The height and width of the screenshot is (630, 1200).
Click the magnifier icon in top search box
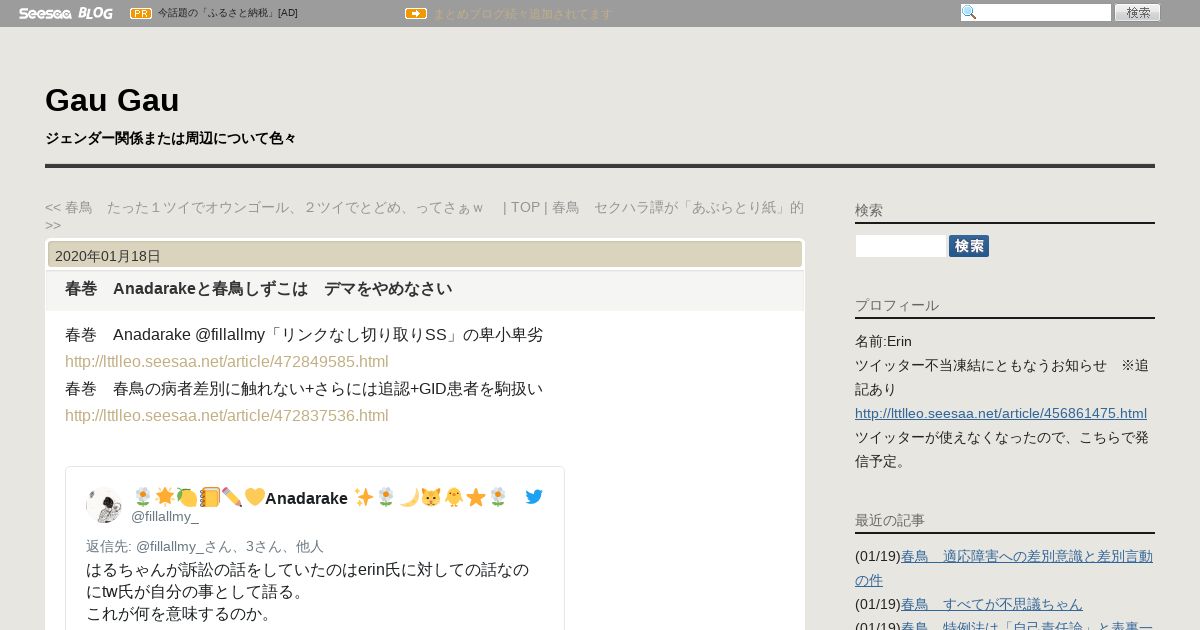pyautogui.click(x=969, y=12)
